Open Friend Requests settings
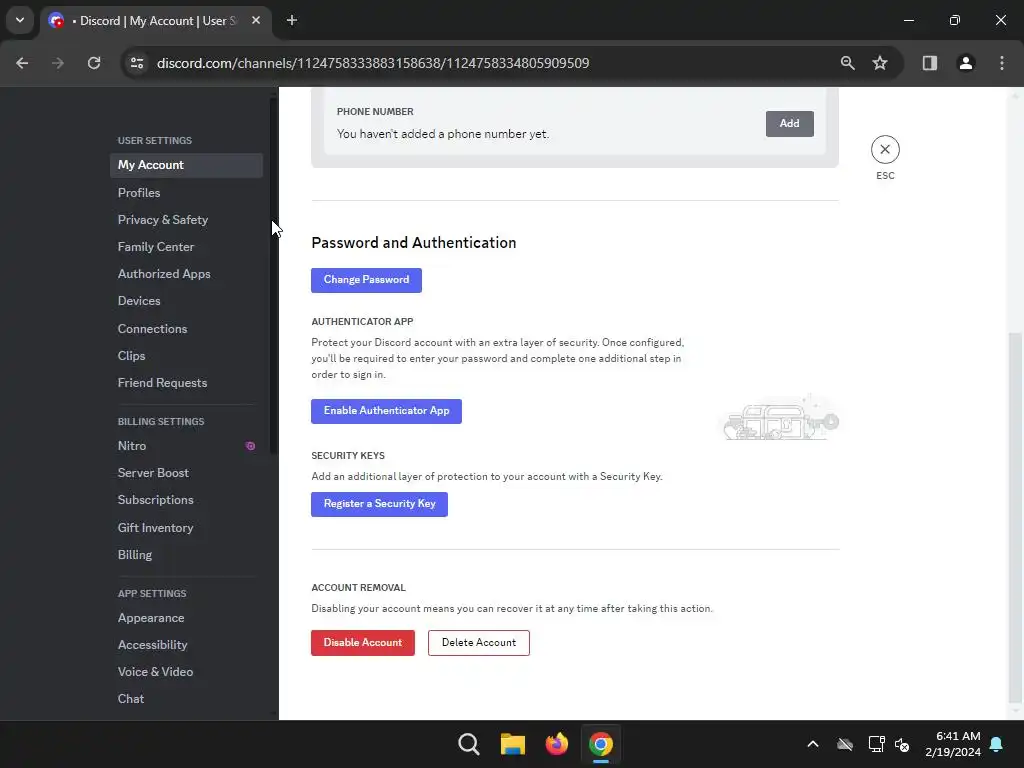The width and height of the screenshot is (1024, 768). [186, 383]
